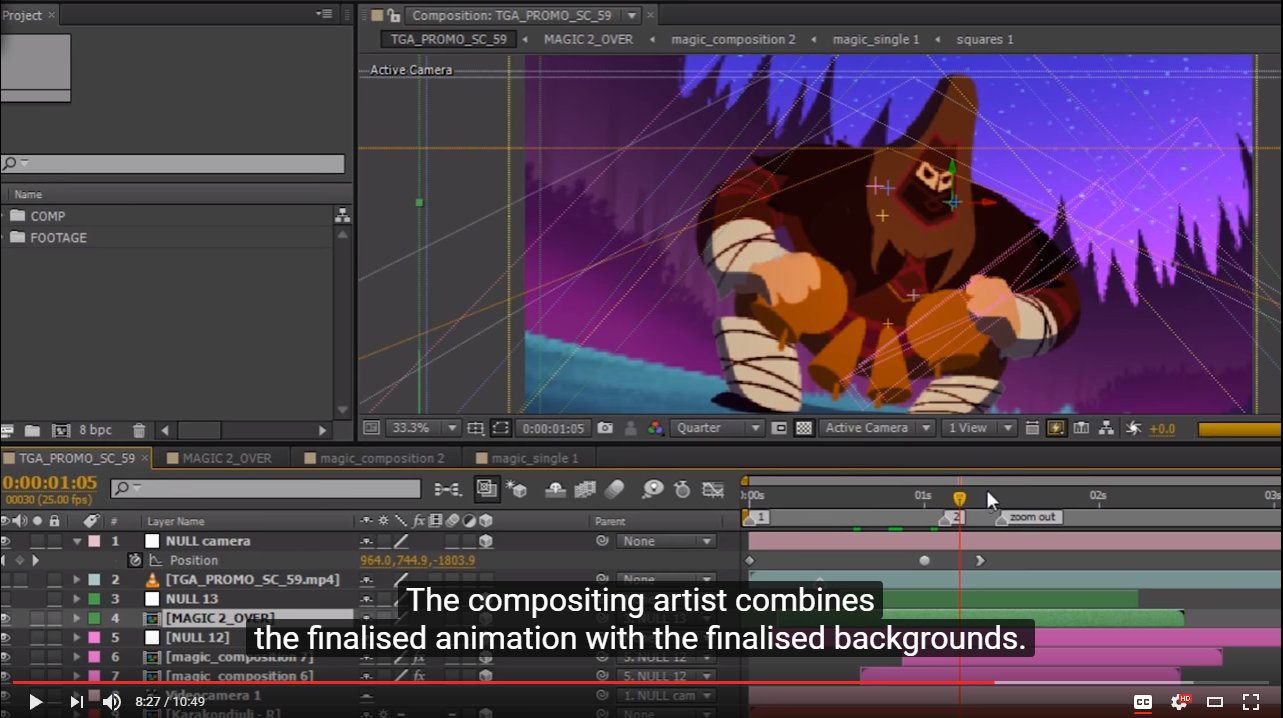Click the Brainstorm icon in timeline
This screenshot has height=718, width=1283.
653,489
